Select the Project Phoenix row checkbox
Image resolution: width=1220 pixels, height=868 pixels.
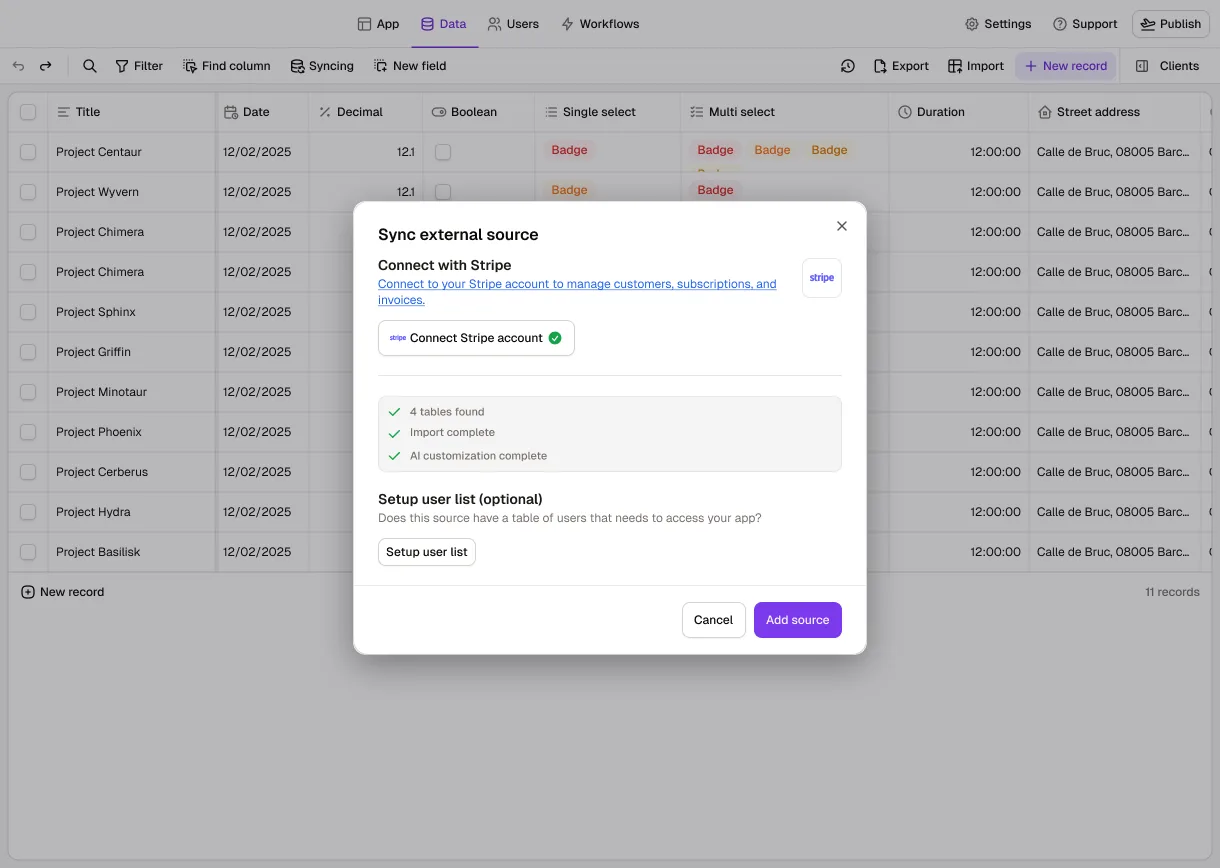pos(28,432)
